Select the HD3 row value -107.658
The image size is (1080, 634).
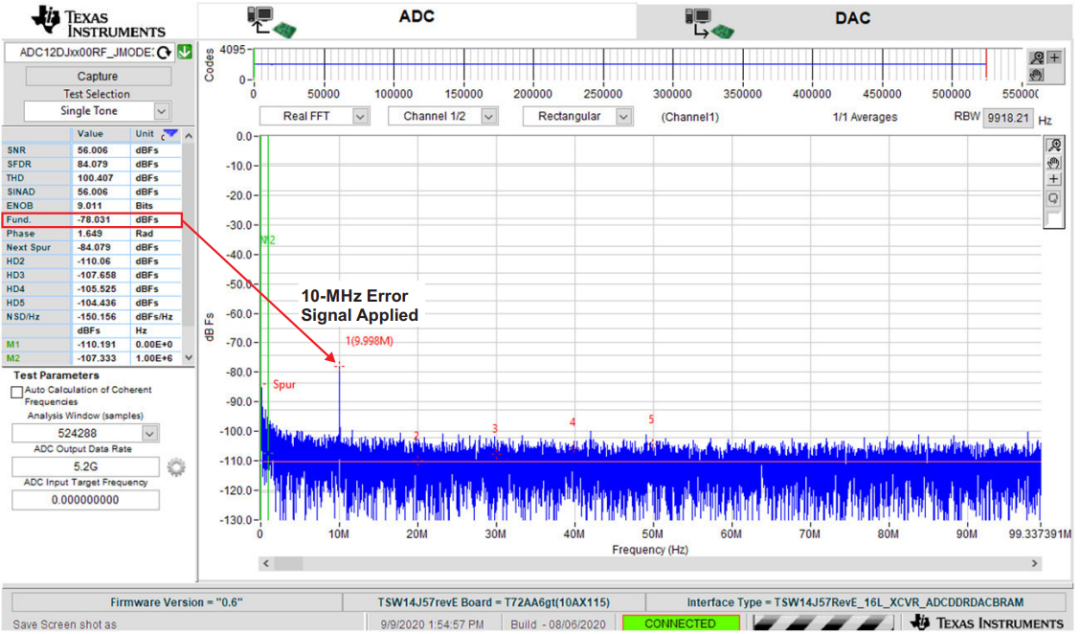101,275
